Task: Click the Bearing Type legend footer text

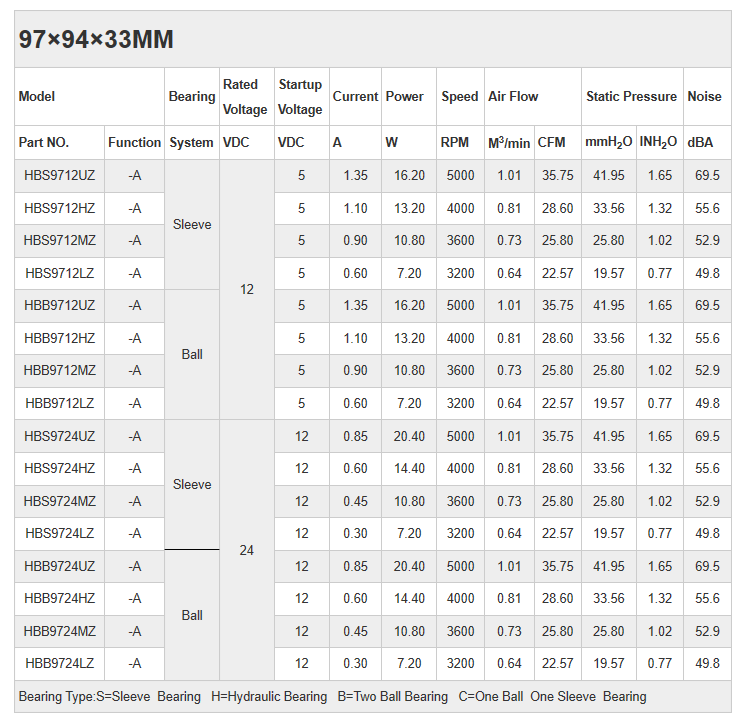Action: pos(332,696)
